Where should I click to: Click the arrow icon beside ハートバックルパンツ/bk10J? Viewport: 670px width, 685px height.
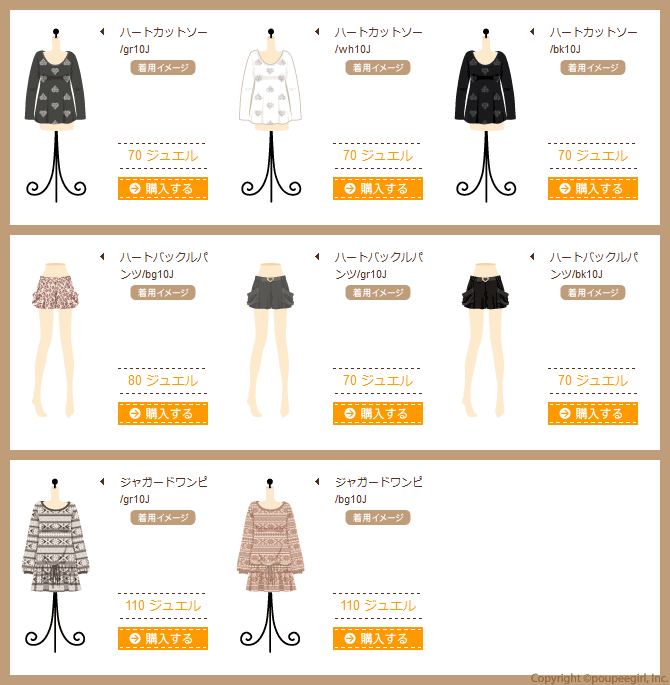coord(532,256)
